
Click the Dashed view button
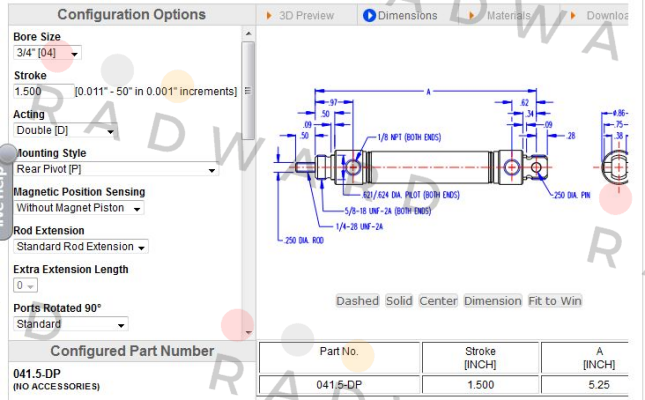pos(357,301)
